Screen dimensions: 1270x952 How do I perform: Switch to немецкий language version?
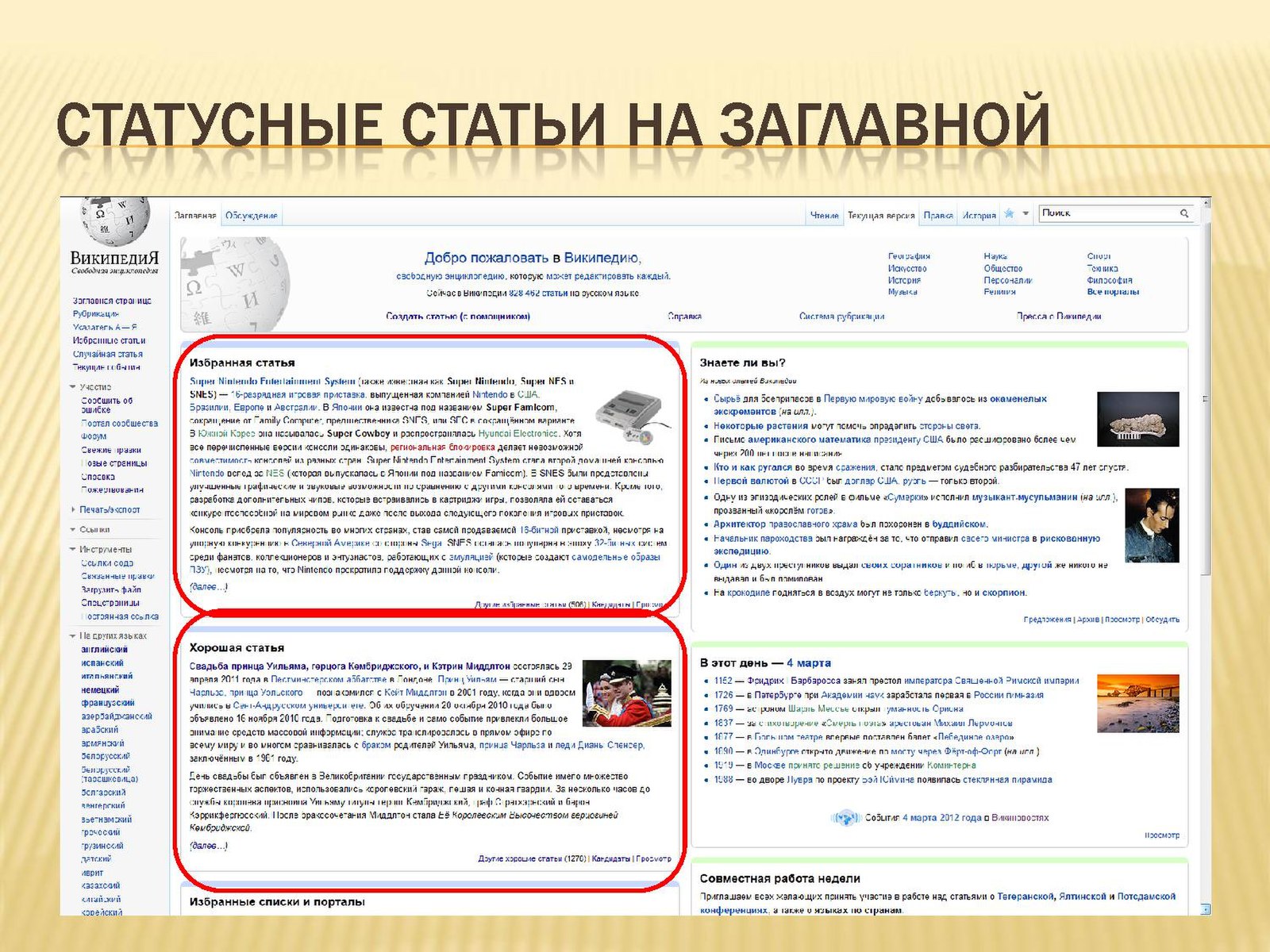pyautogui.click(x=100, y=690)
